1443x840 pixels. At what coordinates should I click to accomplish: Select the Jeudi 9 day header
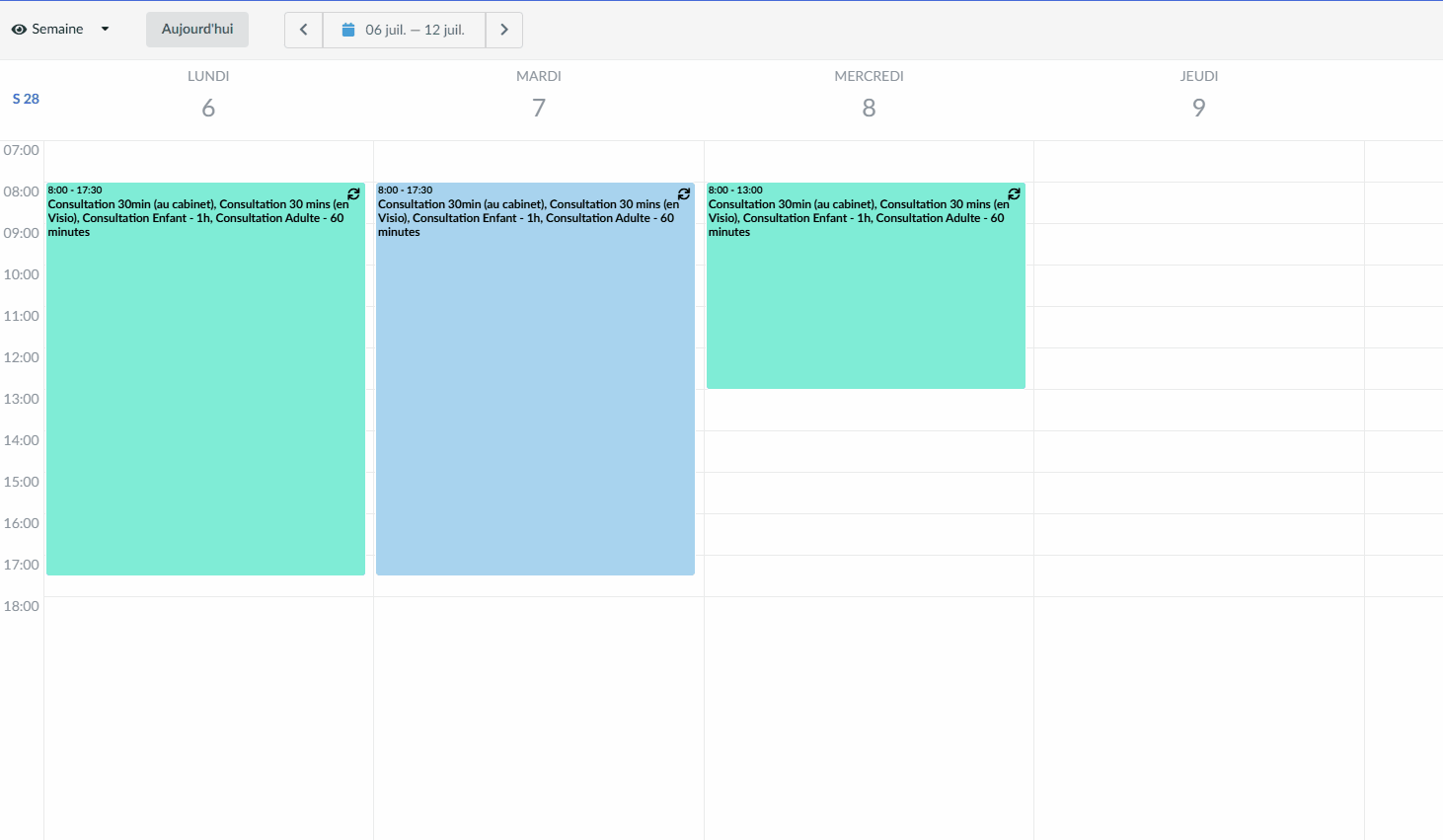1199,96
